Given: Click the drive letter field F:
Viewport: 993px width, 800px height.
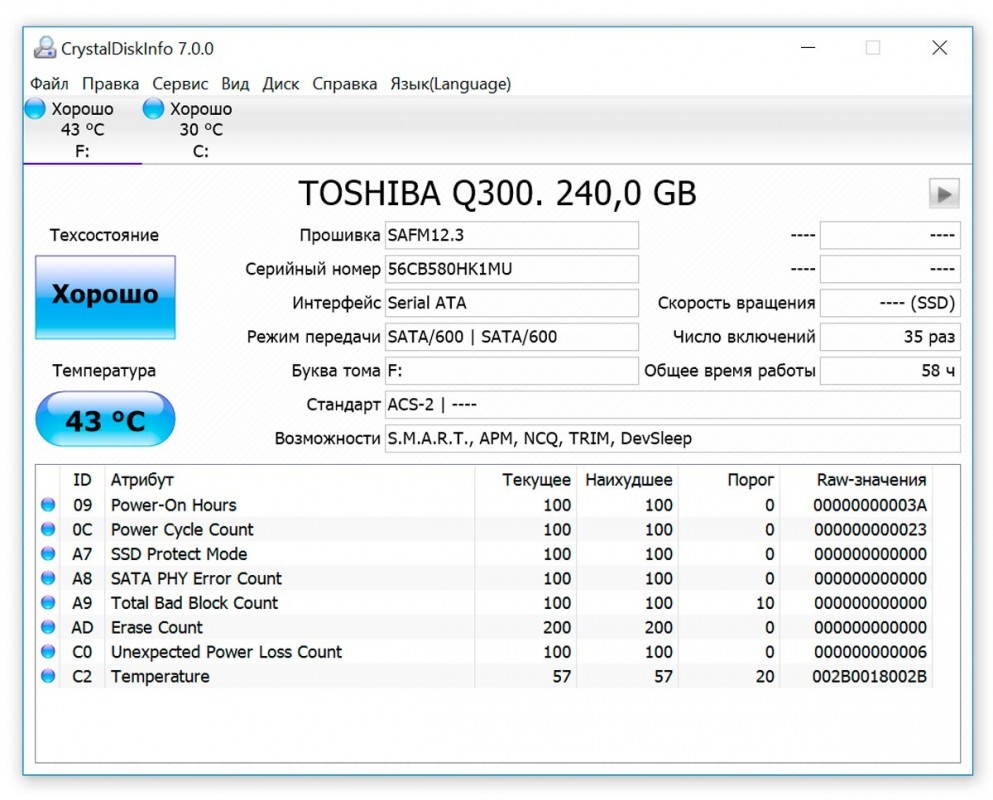Looking at the screenshot, I should click(512, 371).
